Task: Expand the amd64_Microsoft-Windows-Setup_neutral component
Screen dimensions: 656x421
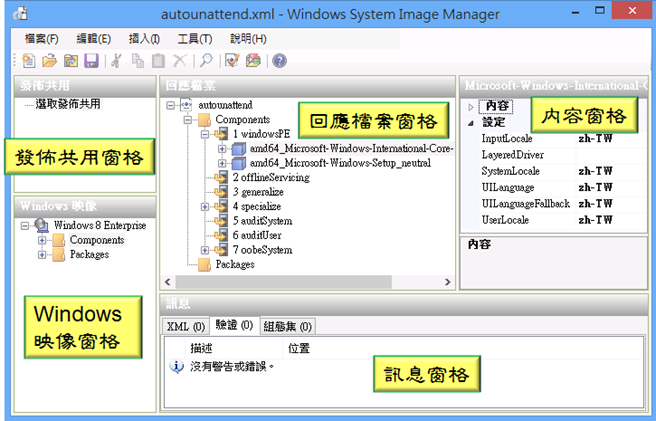Action: pos(222,163)
